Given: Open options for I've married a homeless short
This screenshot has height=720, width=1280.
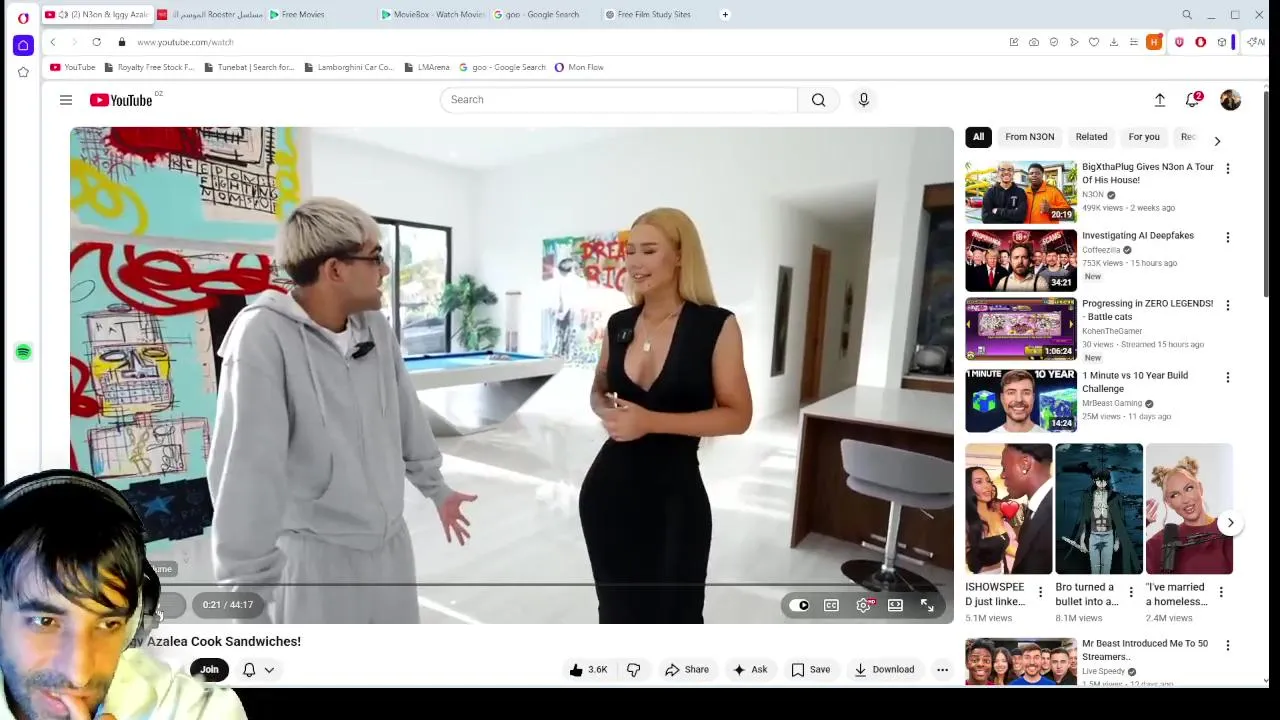Looking at the screenshot, I should (x=1221, y=593).
